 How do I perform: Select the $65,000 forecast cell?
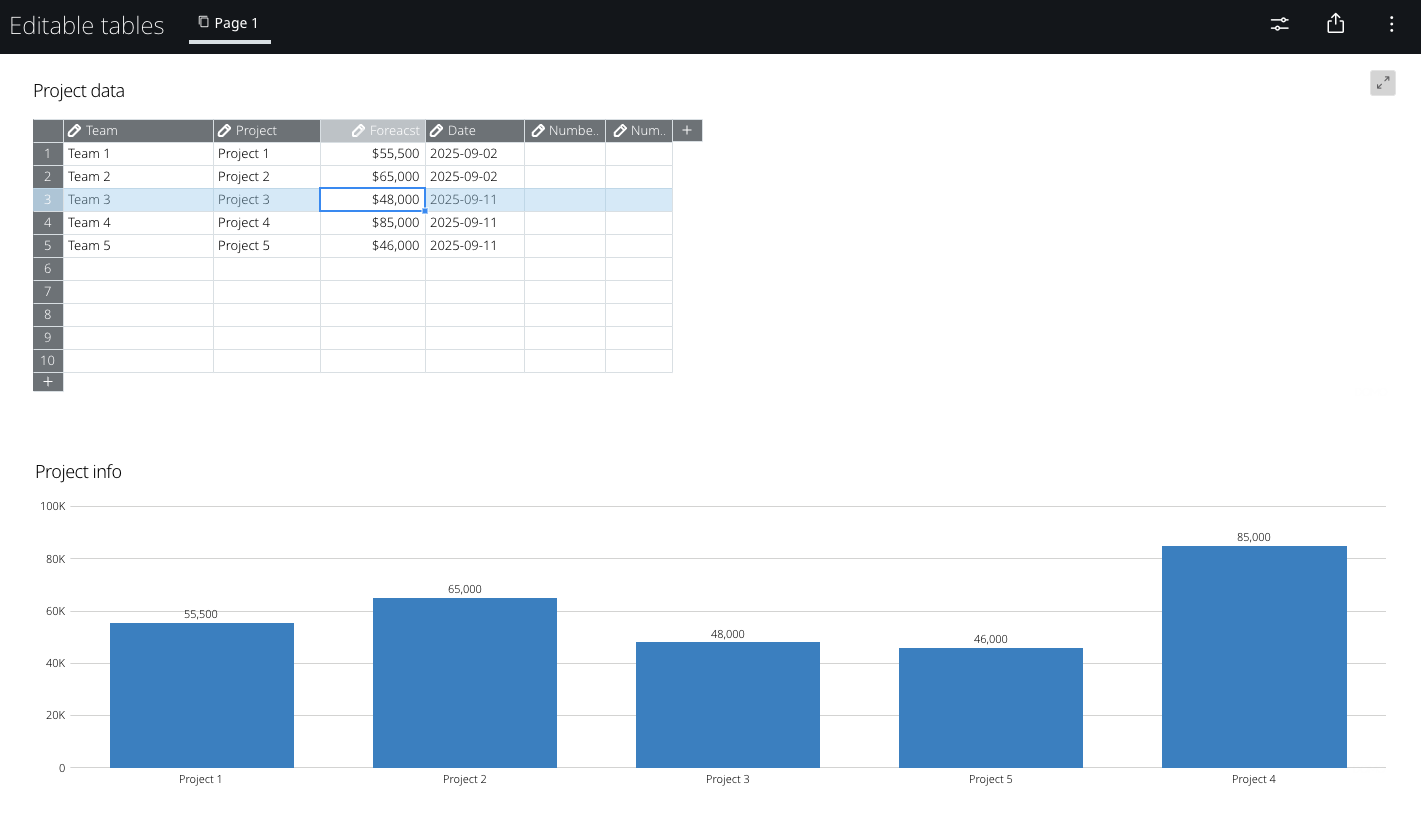pyautogui.click(x=373, y=177)
